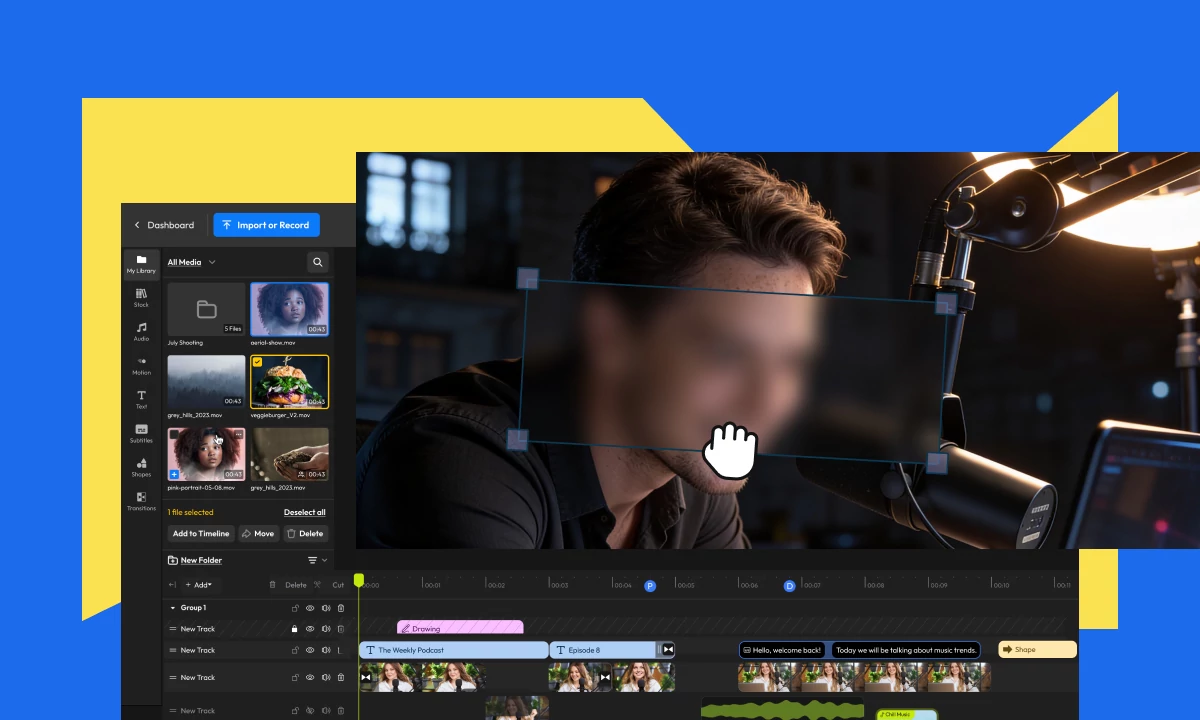Select the Motion panel in sidebar
Viewport: 1200px width, 720px height.
(141, 366)
